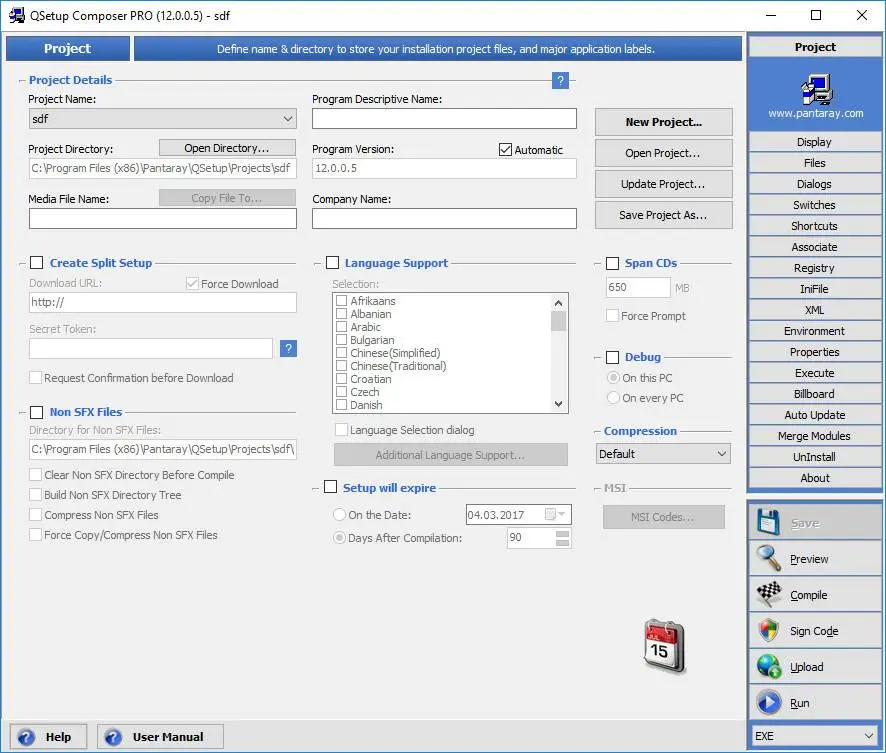The image size is (886, 753).
Task: Open the User Manual
Action: [x=160, y=737]
